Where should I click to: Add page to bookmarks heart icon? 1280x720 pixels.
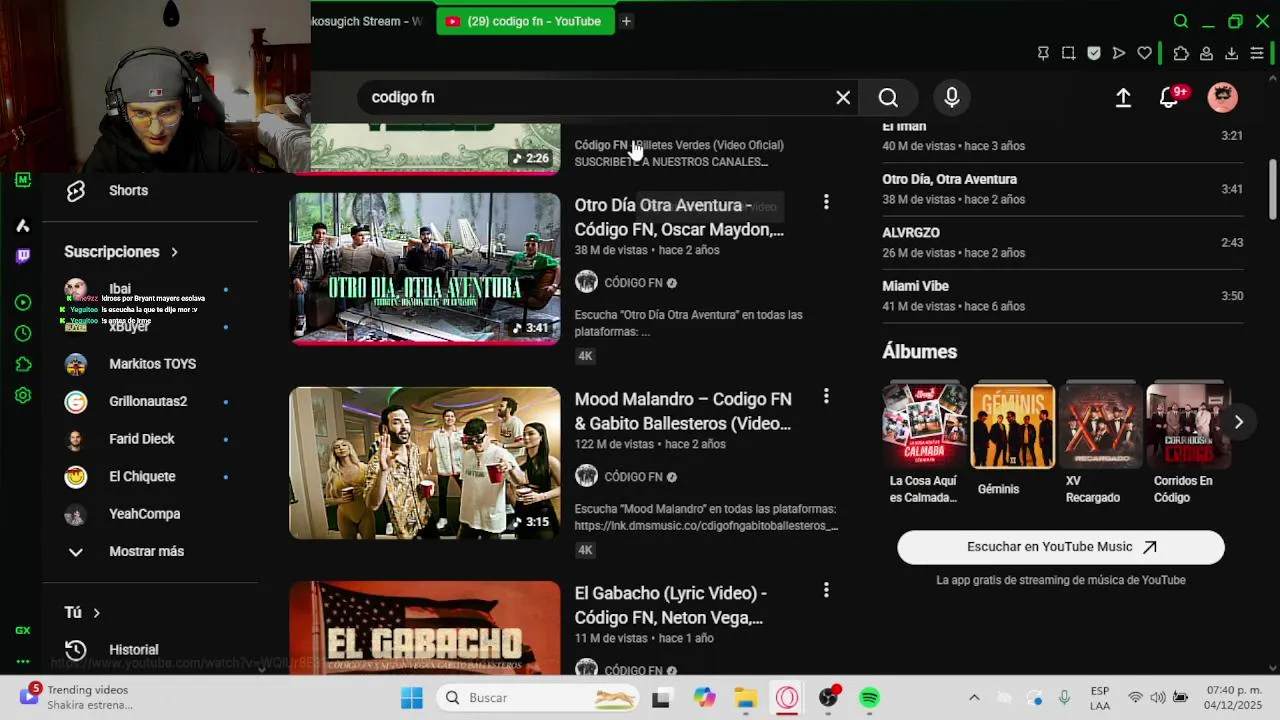pyautogui.click(x=1144, y=53)
